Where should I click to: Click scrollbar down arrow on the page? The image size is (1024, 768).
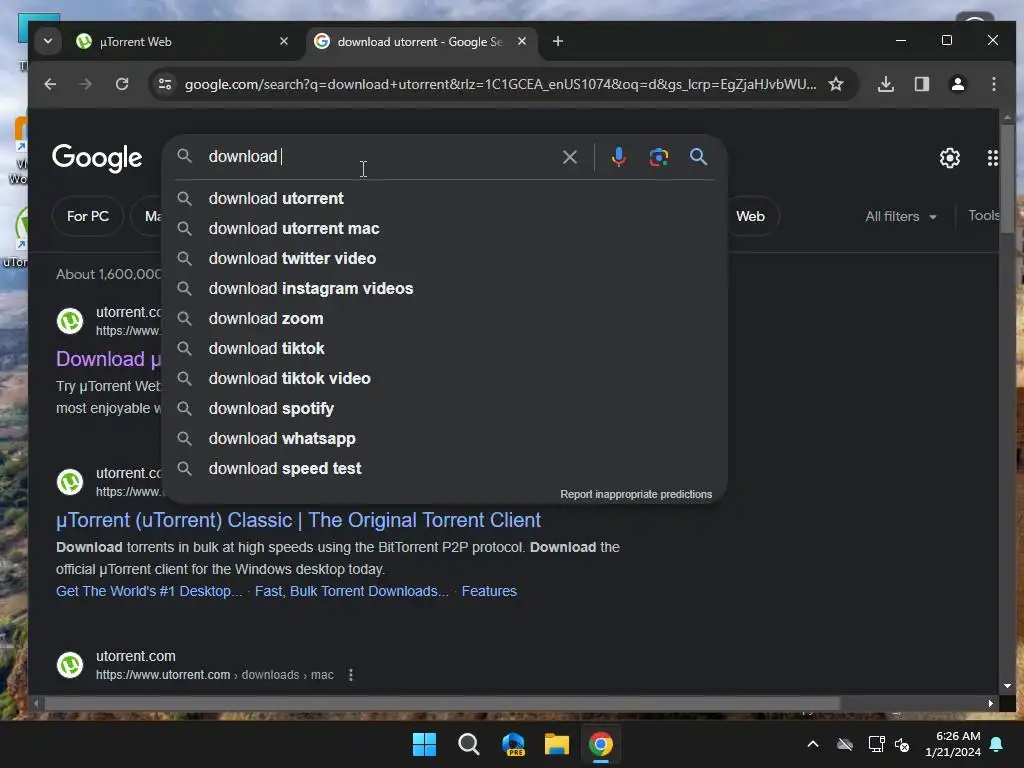pos(1007,686)
